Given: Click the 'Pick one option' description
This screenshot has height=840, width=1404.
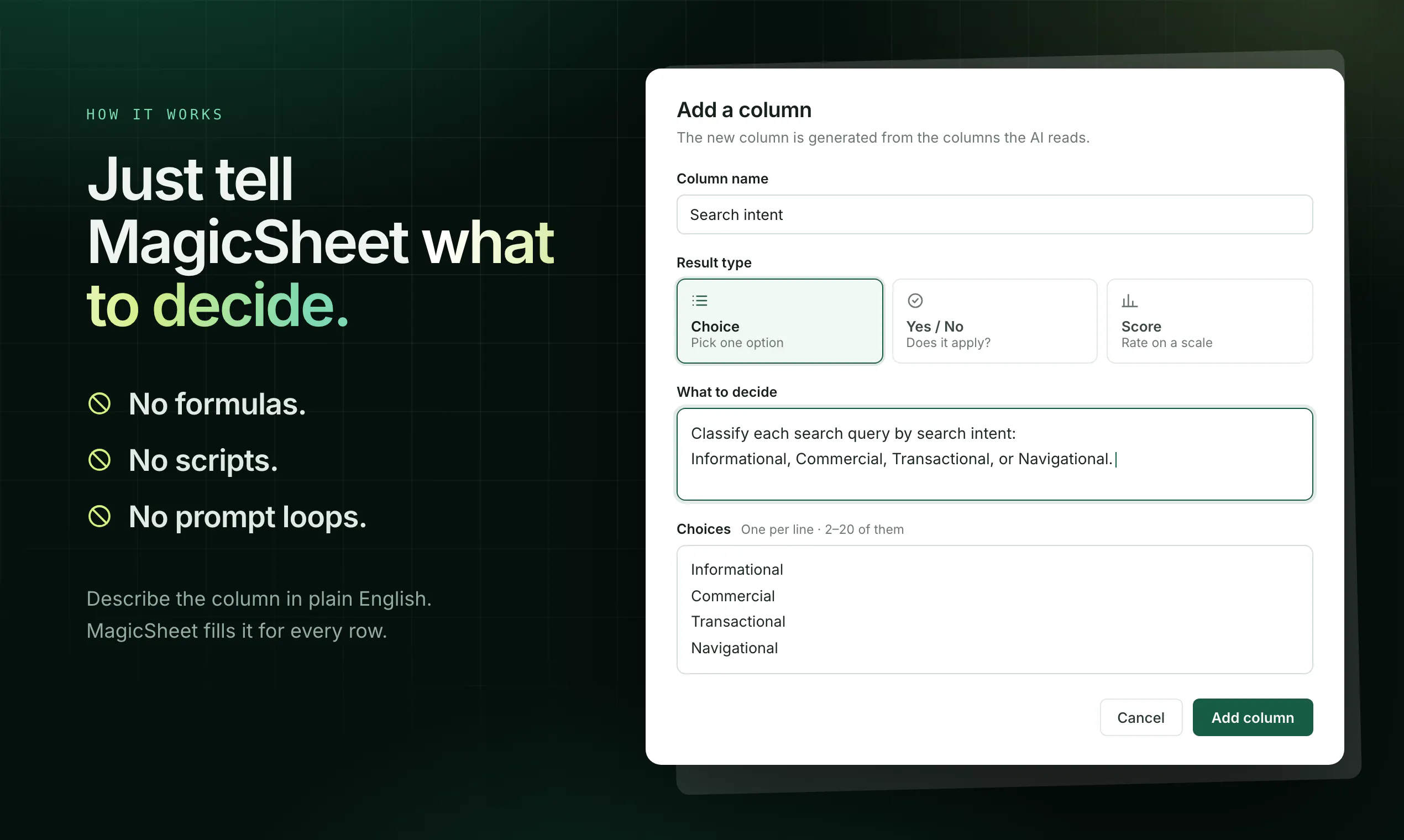Looking at the screenshot, I should pos(738,343).
